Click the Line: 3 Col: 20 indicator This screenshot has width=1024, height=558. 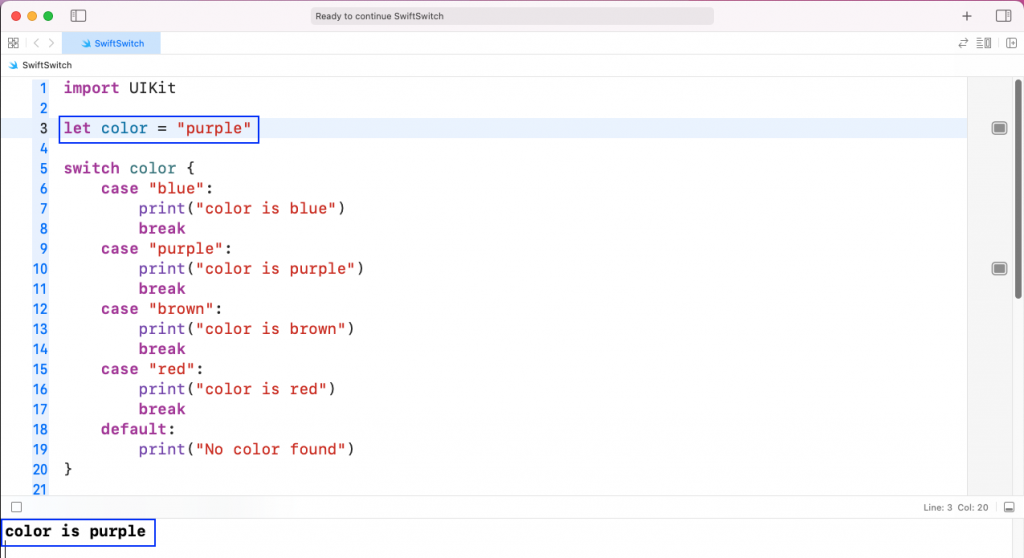click(x=955, y=508)
